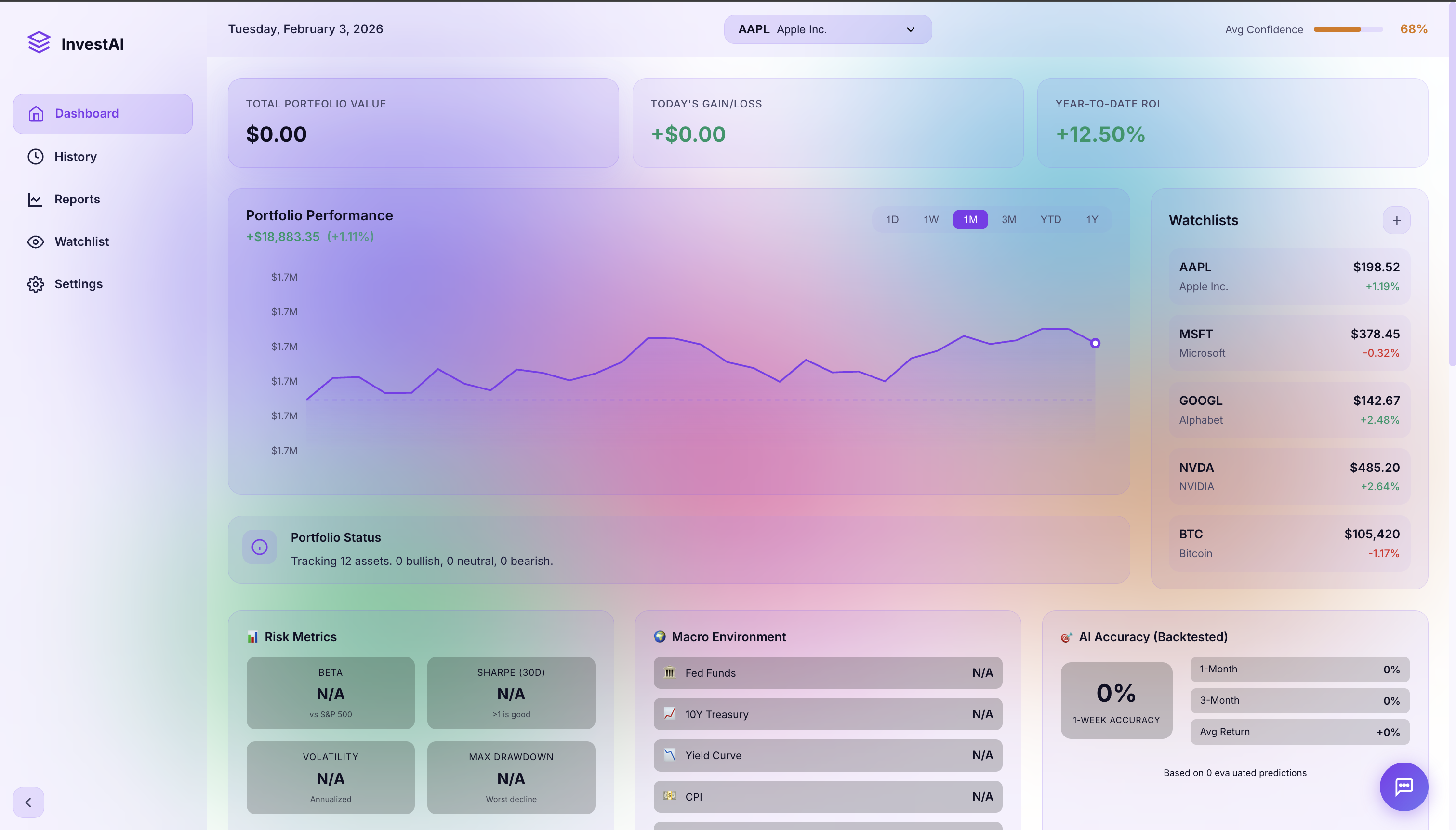This screenshot has width=1456, height=830.
Task: Click the stock selector chevron arrow
Action: click(910, 30)
